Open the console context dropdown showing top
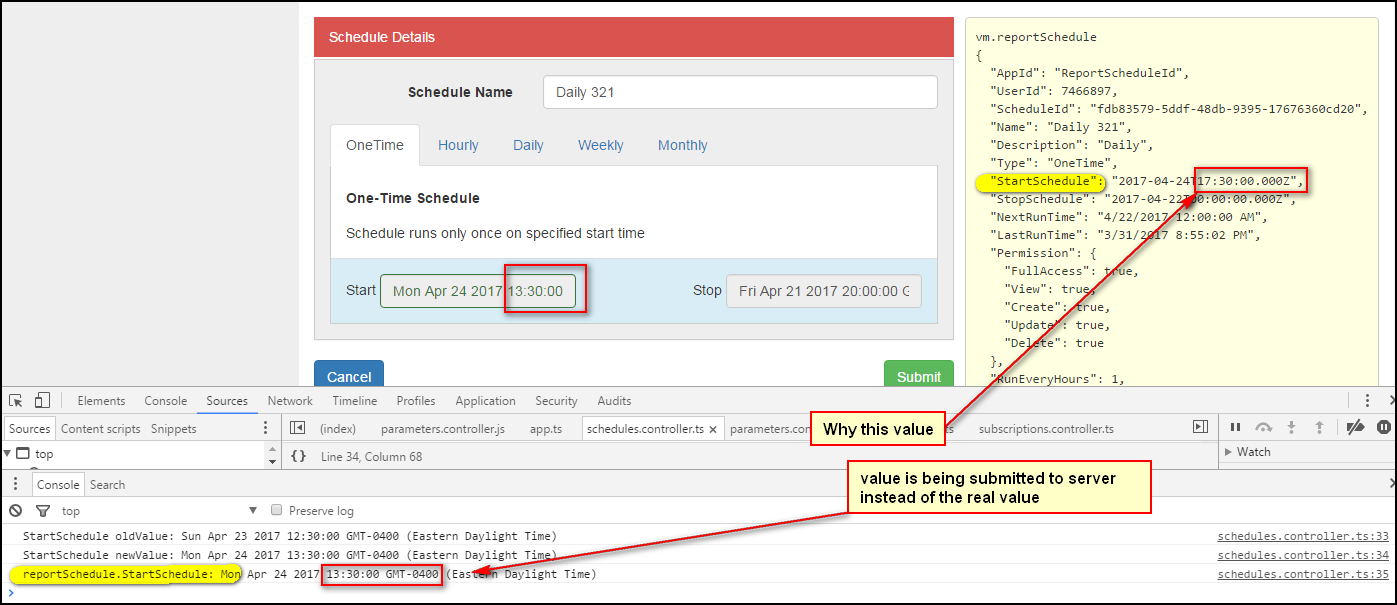The height and width of the screenshot is (605, 1397). [x=160, y=511]
